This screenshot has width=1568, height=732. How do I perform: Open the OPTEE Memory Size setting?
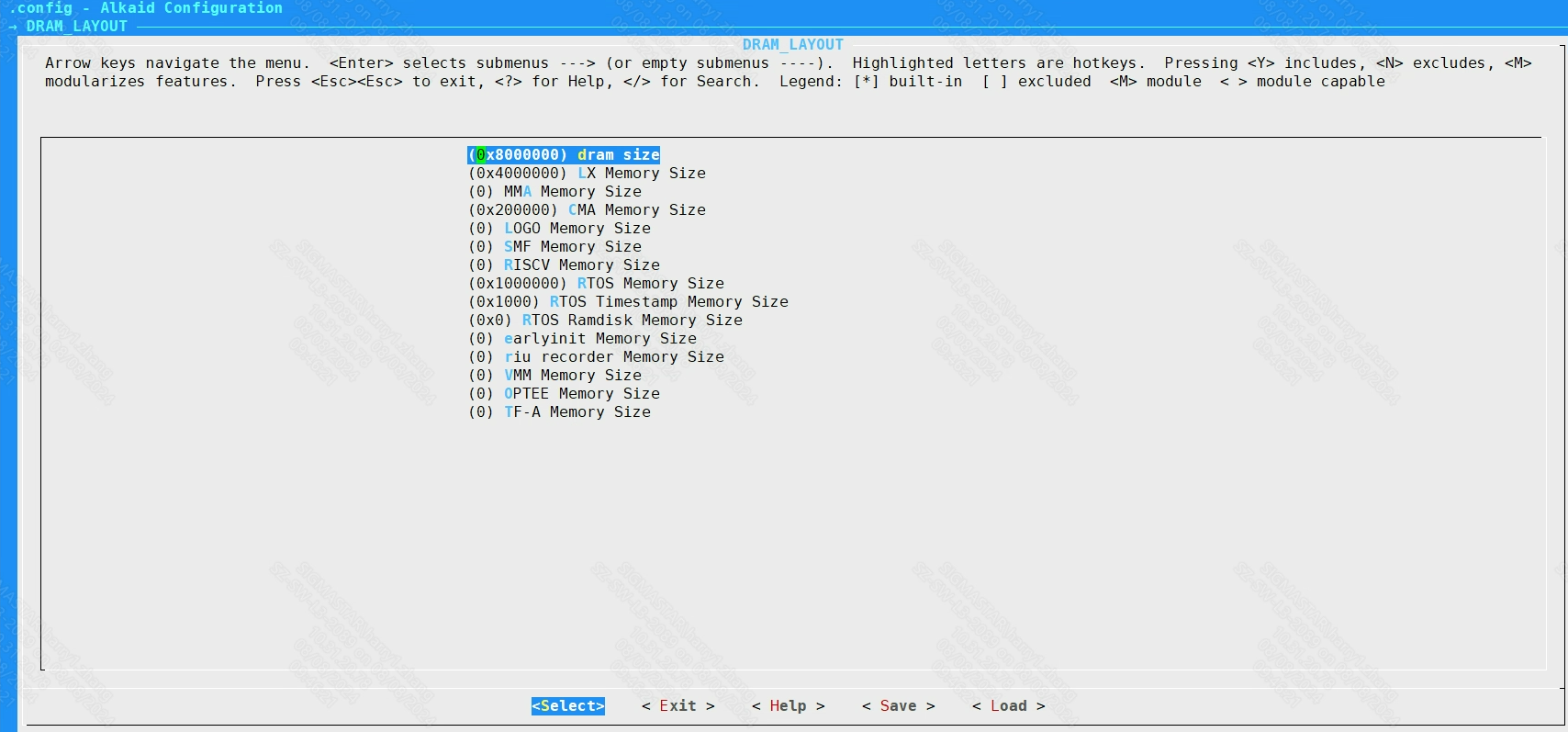[564, 394]
